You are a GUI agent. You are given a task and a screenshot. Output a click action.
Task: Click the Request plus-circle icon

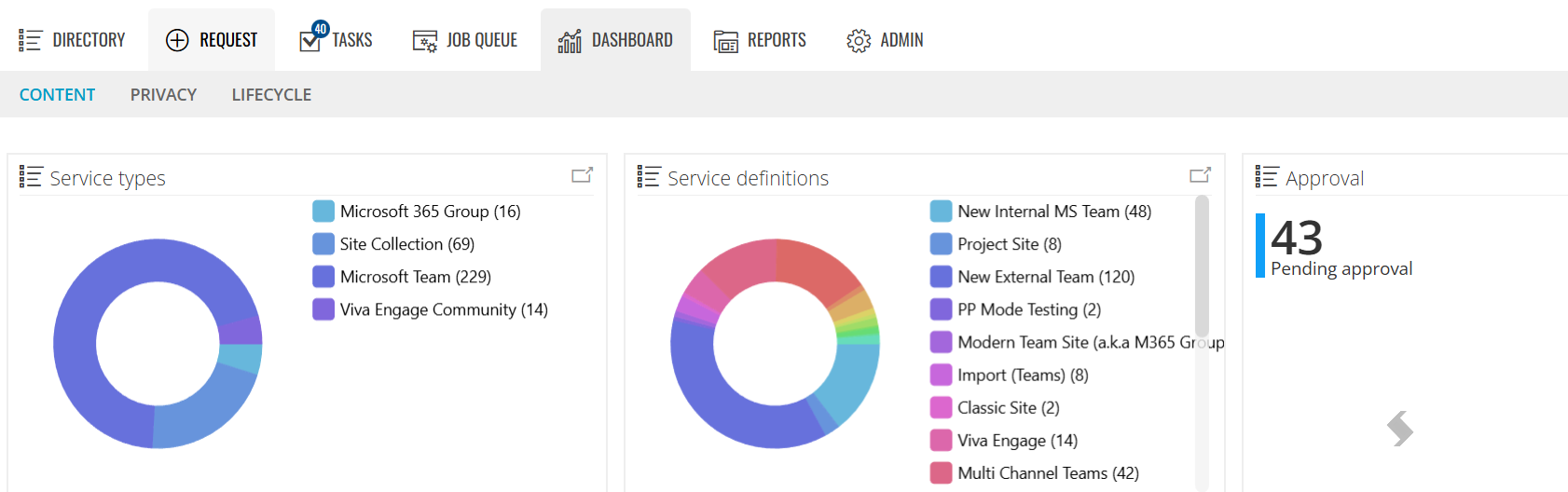(177, 40)
